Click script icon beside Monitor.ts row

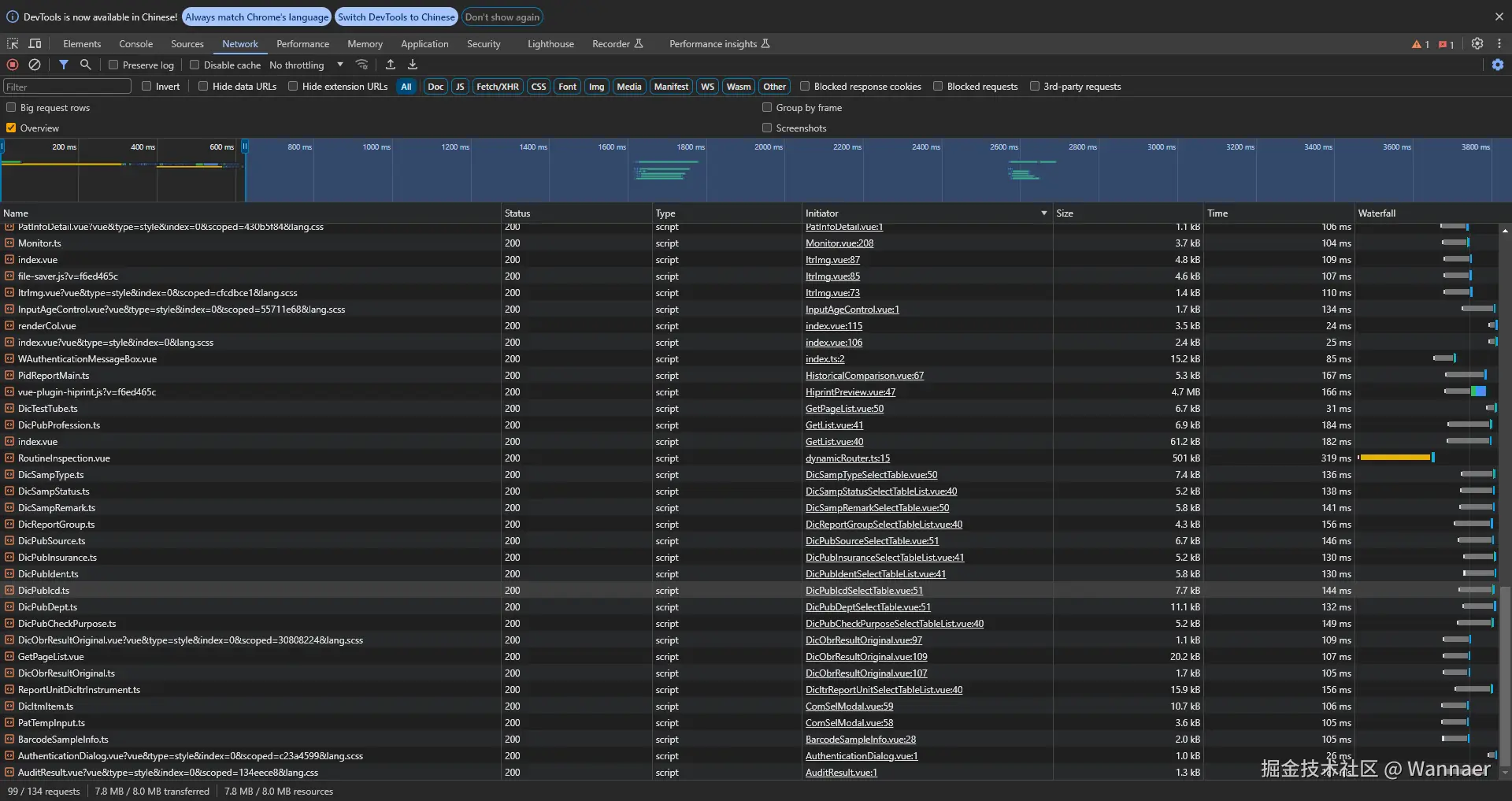(x=9, y=243)
